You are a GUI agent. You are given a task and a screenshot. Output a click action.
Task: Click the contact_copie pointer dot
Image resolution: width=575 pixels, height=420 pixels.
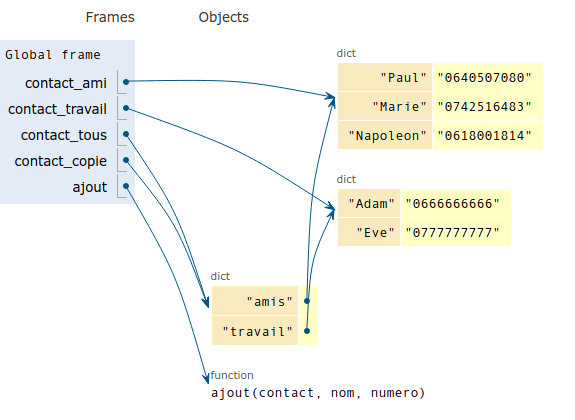(x=126, y=160)
